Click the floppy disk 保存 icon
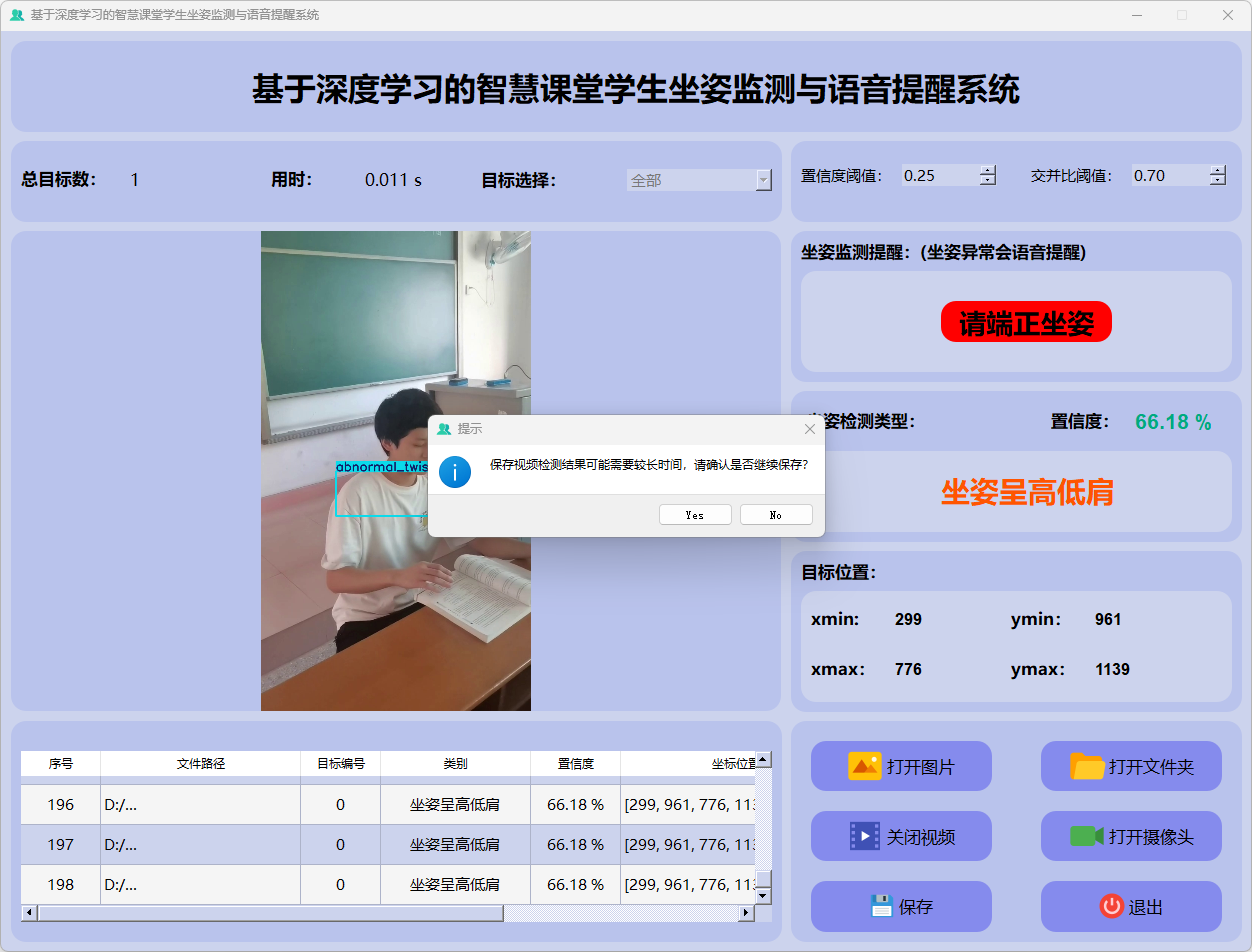1252x952 pixels. tap(881, 906)
